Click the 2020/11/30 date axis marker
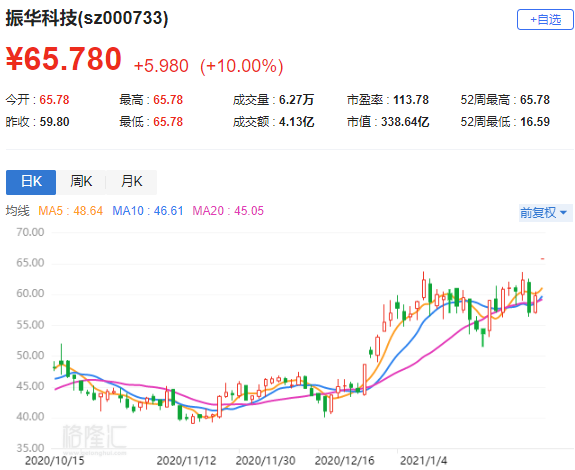This screenshot has height=470, width=575. tap(265, 460)
